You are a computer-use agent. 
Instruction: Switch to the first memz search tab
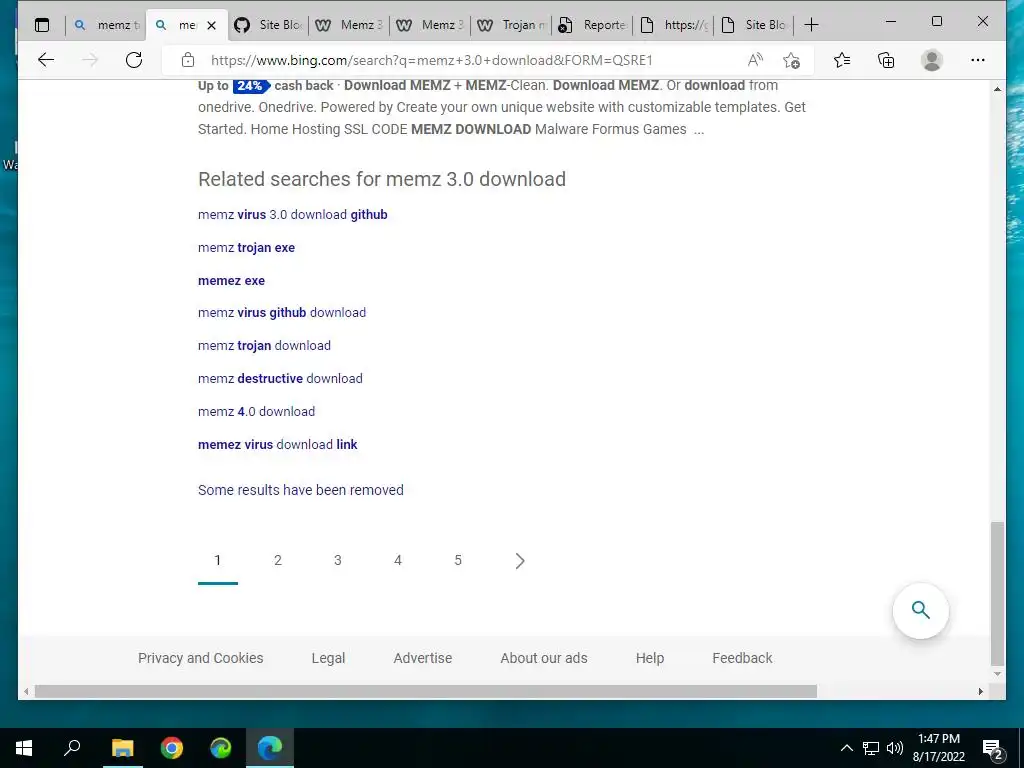click(x=107, y=25)
